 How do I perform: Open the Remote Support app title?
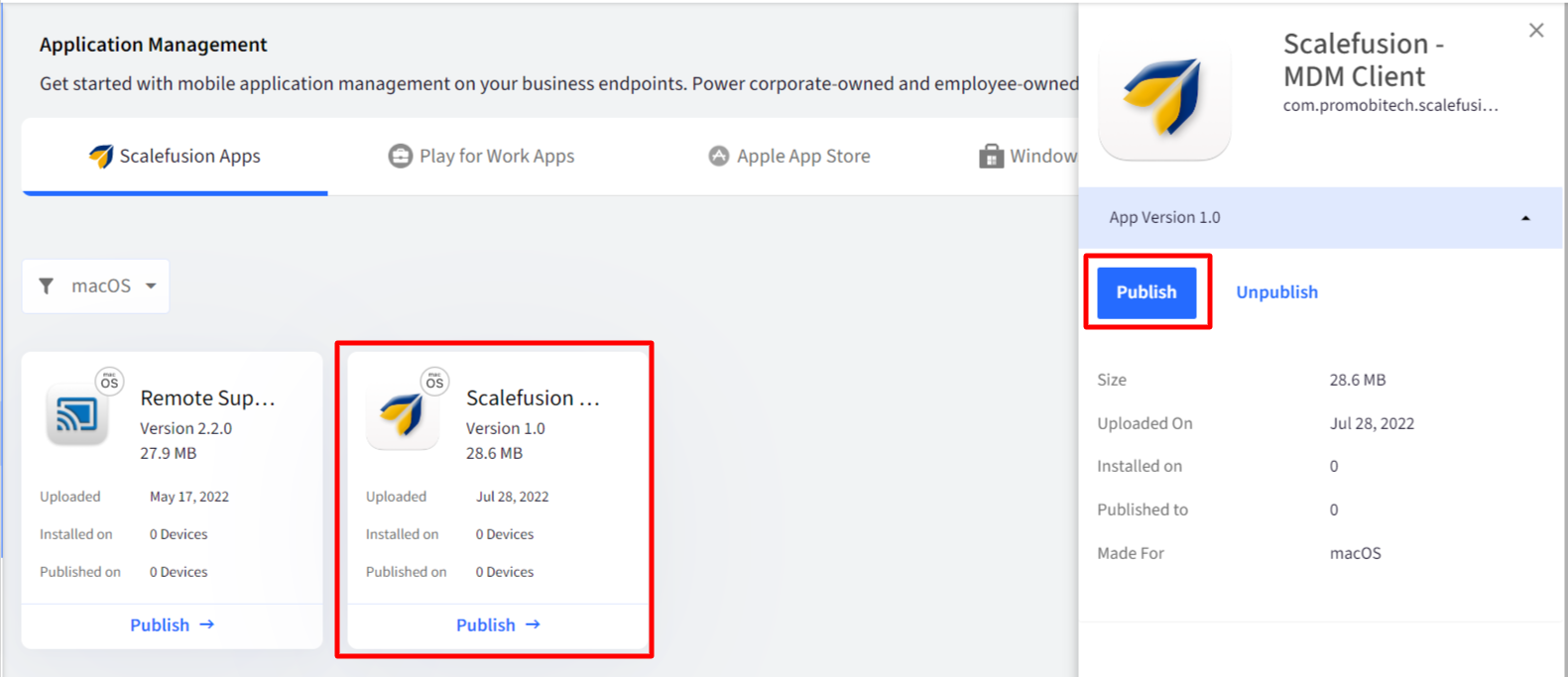[x=207, y=398]
